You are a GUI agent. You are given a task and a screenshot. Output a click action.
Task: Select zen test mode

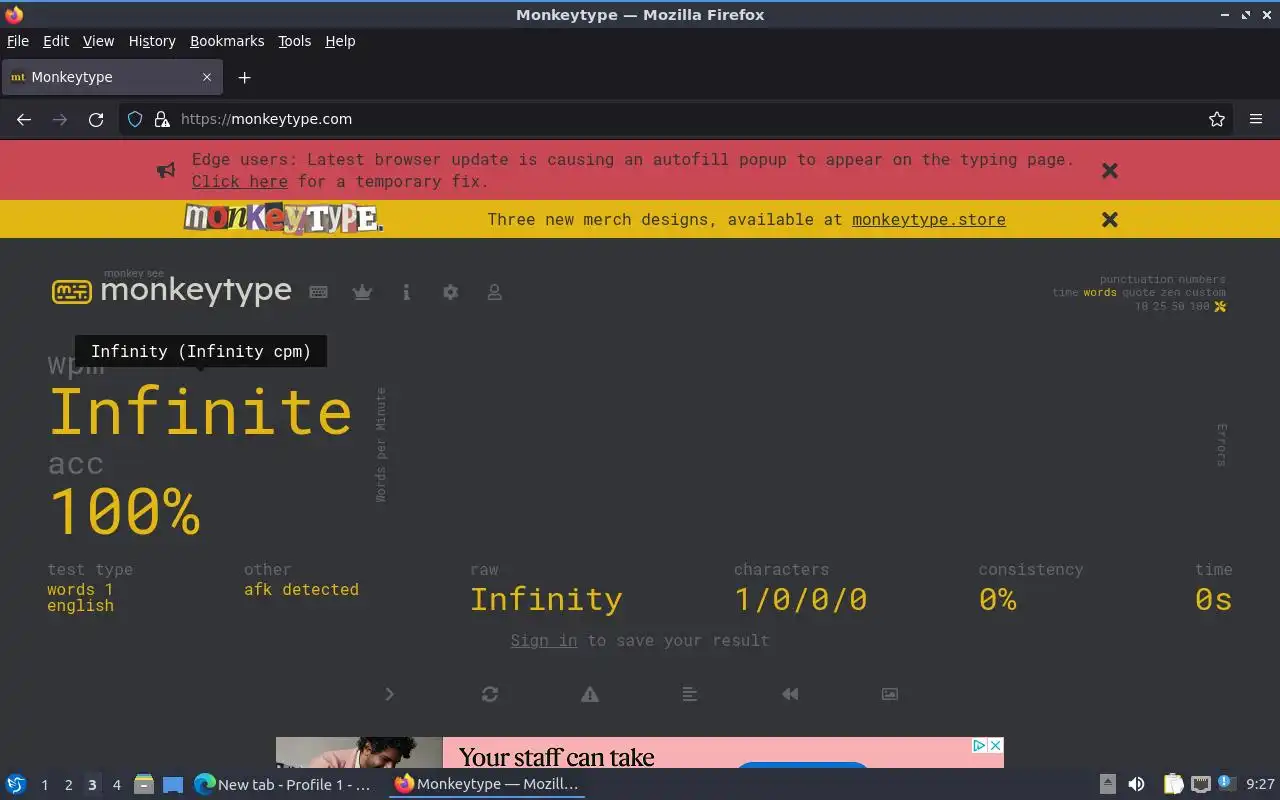point(1170,293)
